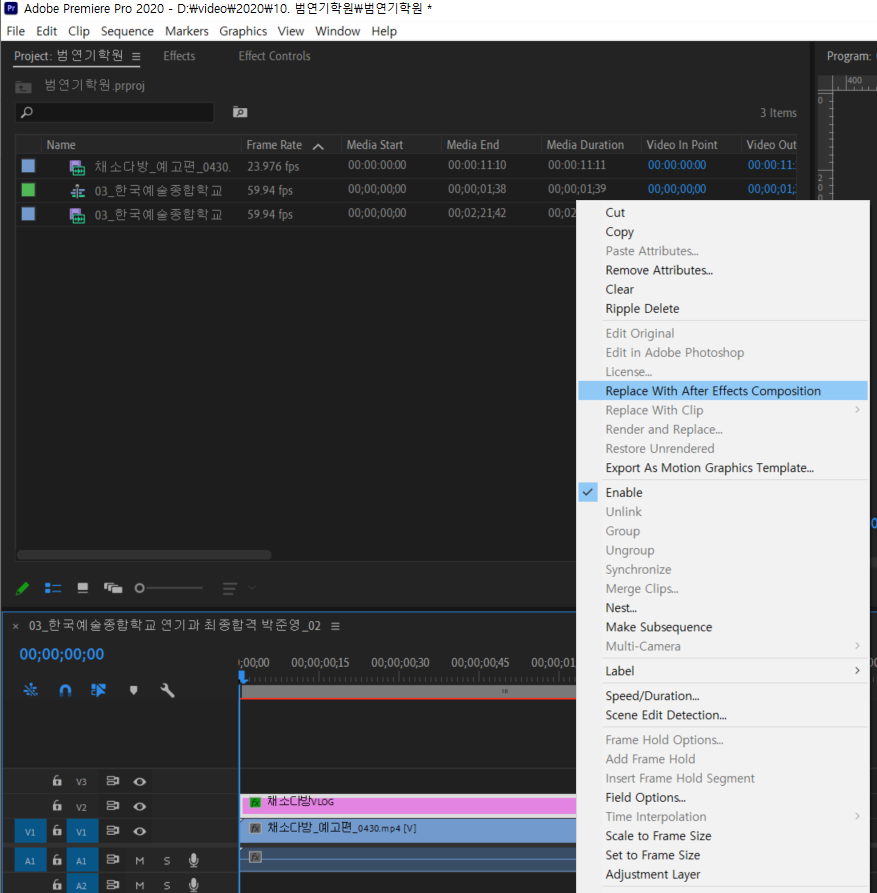
Task: Reverse Frame Rate sort with chevron
Action: [x=318, y=146]
